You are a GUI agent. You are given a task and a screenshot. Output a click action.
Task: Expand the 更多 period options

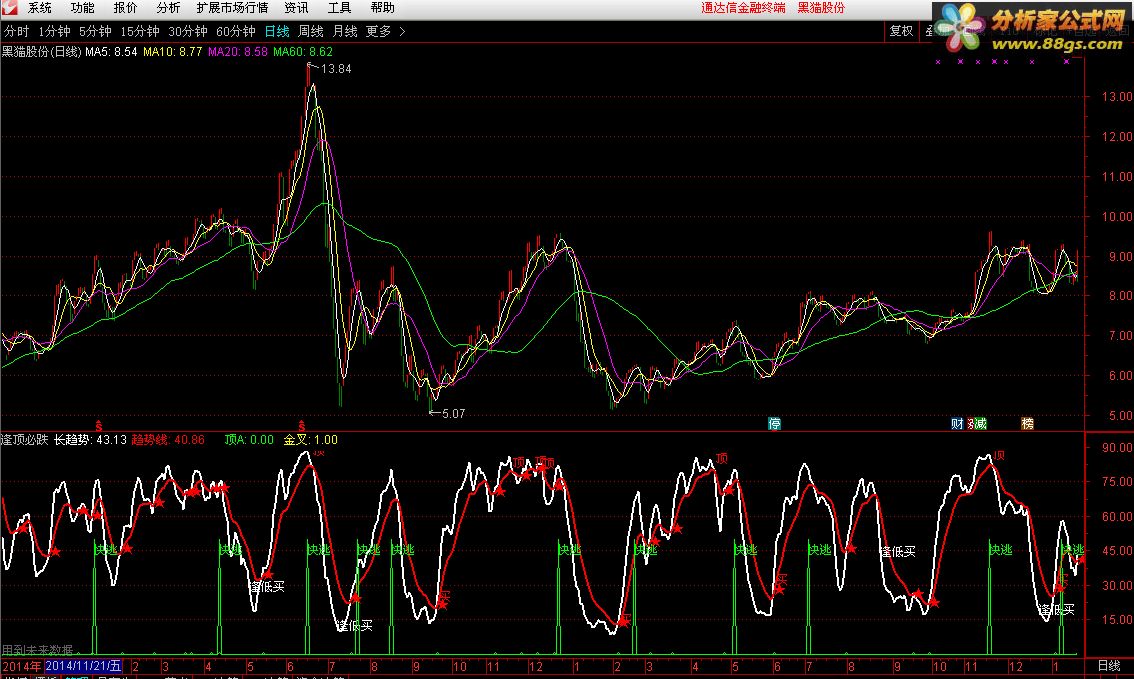tap(385, 32)
